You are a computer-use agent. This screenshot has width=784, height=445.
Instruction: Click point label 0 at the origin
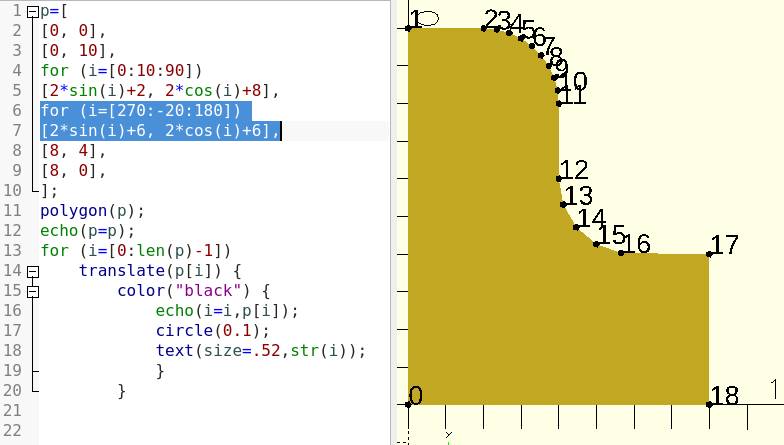click(x=416, y=396)
